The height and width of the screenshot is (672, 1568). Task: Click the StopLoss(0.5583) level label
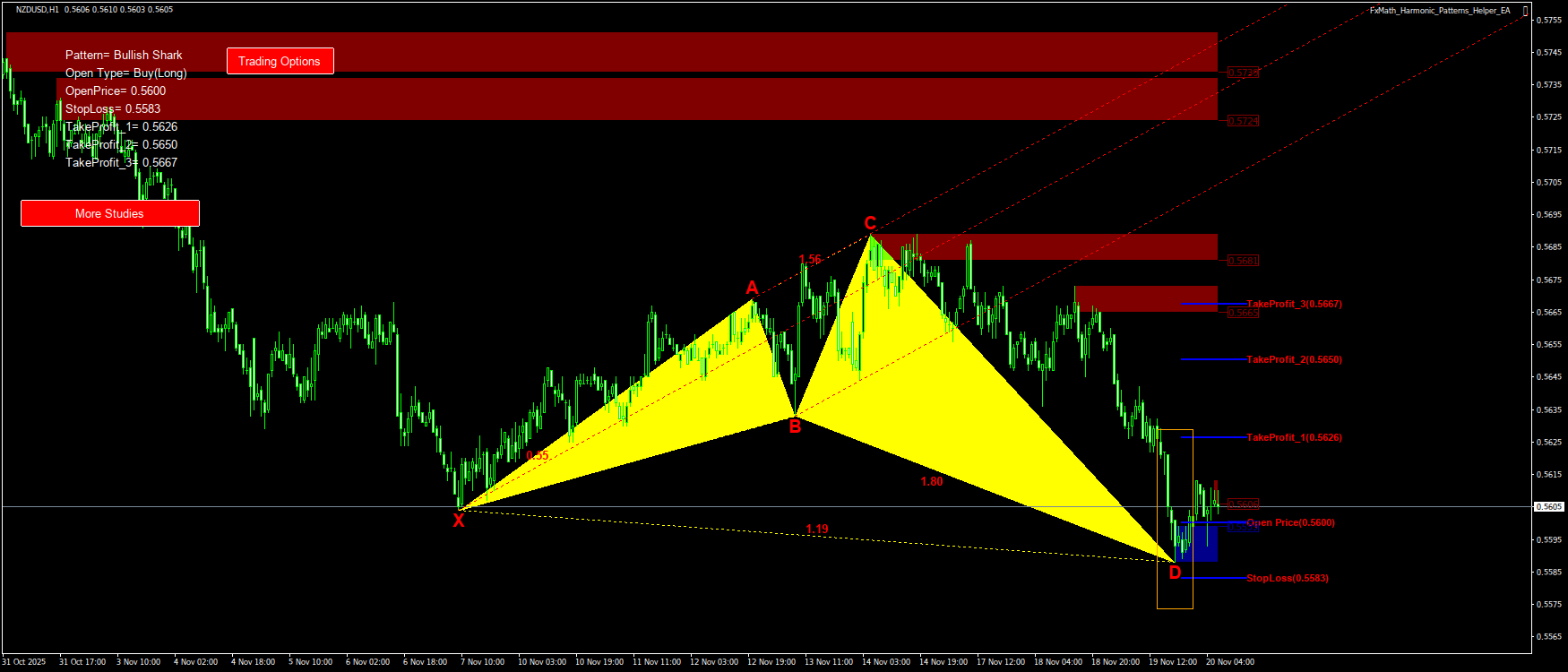pos(1287,579)
